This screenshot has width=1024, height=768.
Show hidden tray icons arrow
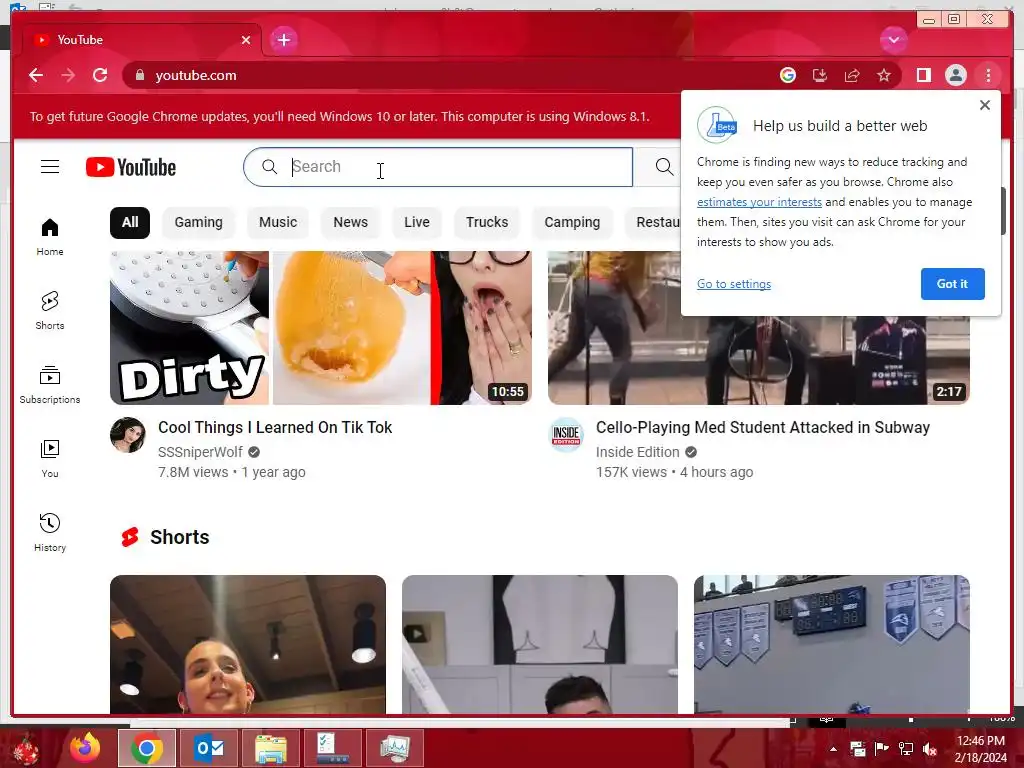[833, 749]
